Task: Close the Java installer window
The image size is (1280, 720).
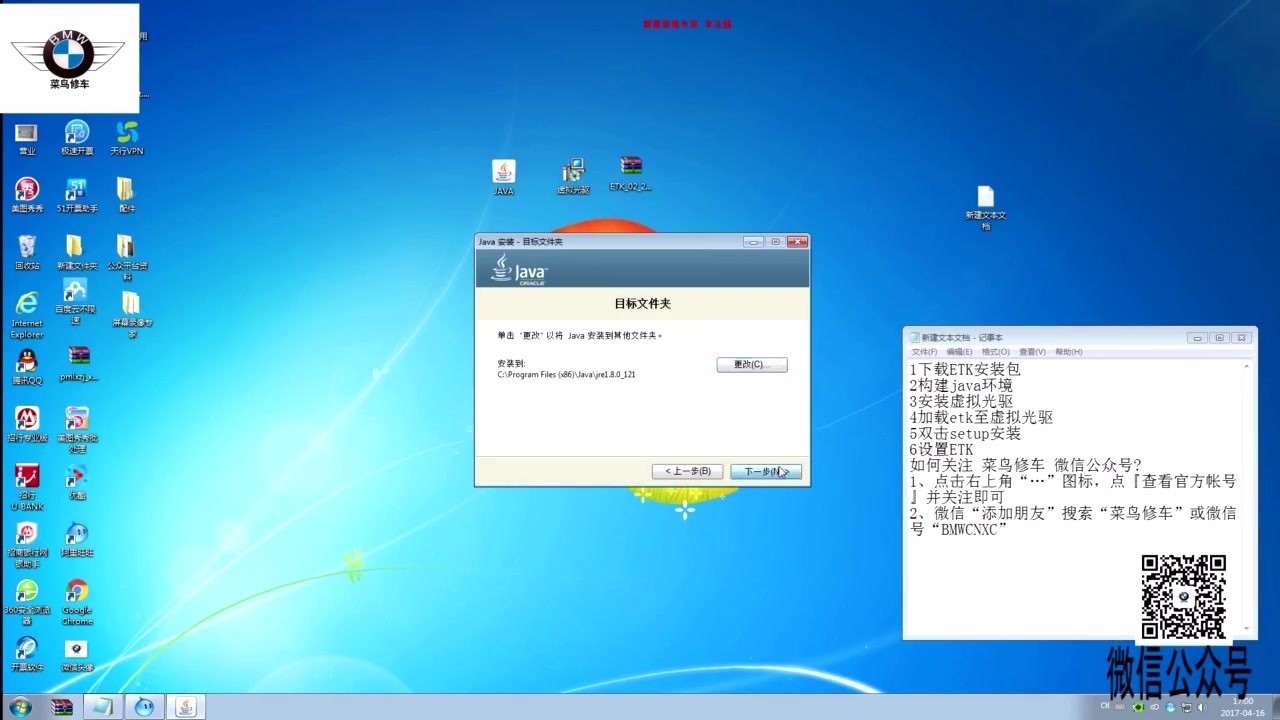Action: (797, 242)
